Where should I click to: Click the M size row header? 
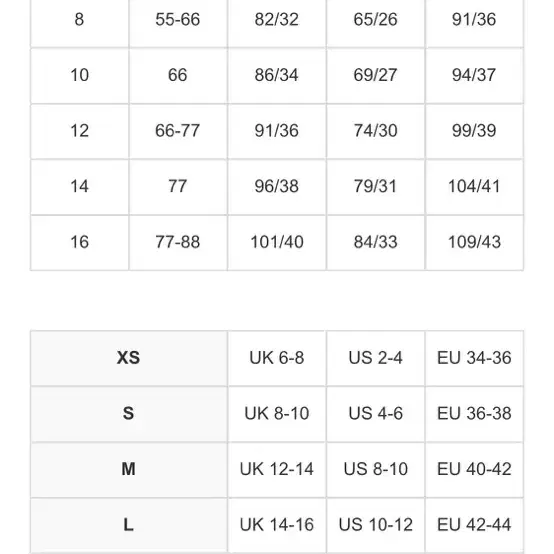click(129, 470)
